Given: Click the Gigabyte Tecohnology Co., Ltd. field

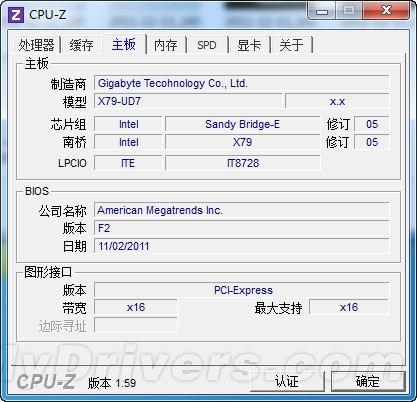Looking at the screenshot, I should pos(242,83).
